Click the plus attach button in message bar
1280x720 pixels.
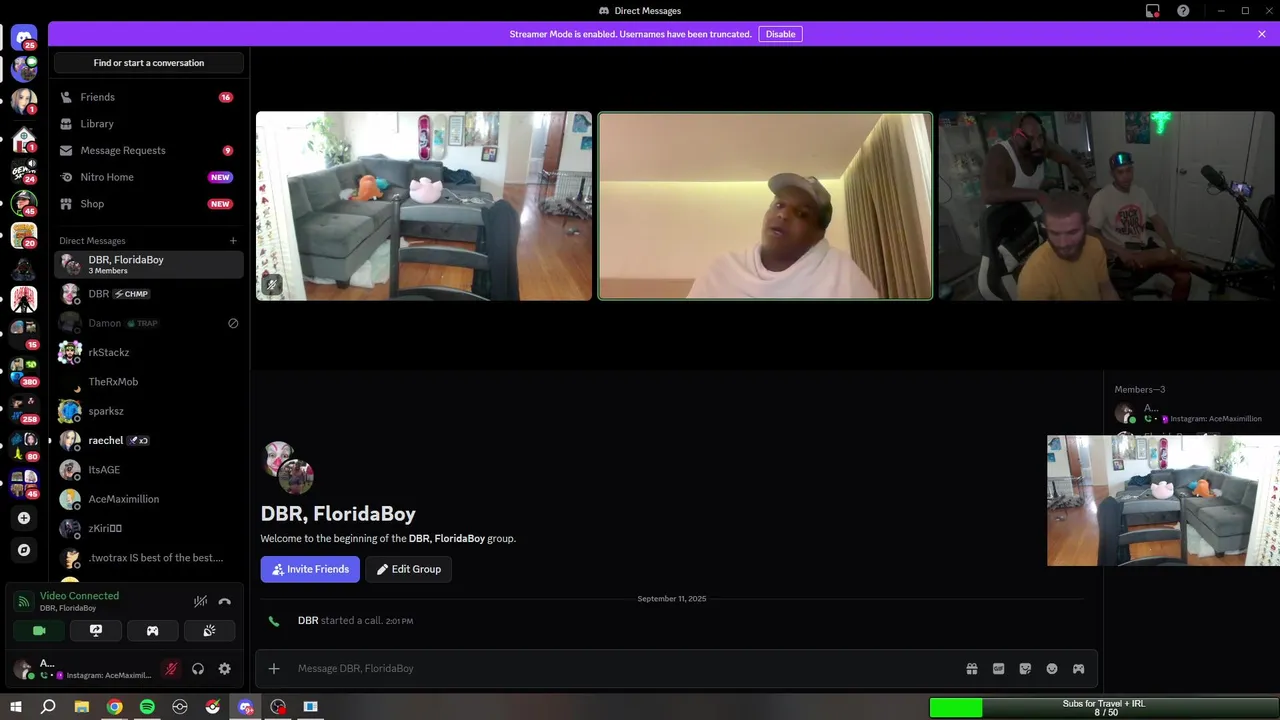click(x=274, y=669)
